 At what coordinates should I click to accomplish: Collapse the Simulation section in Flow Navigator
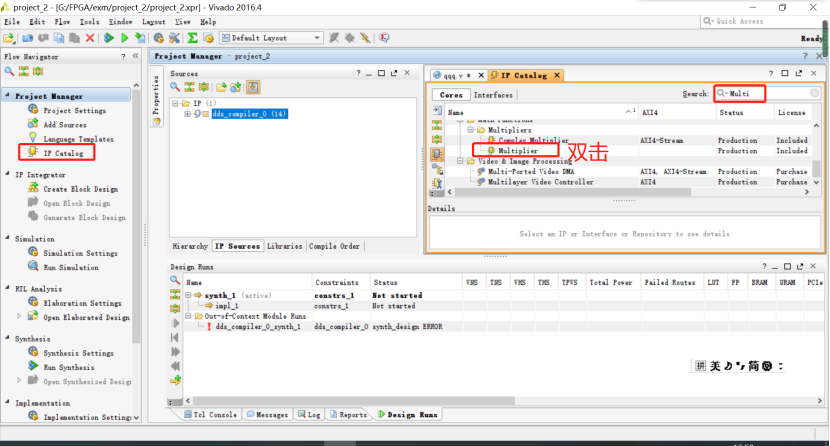pos(7,238)
